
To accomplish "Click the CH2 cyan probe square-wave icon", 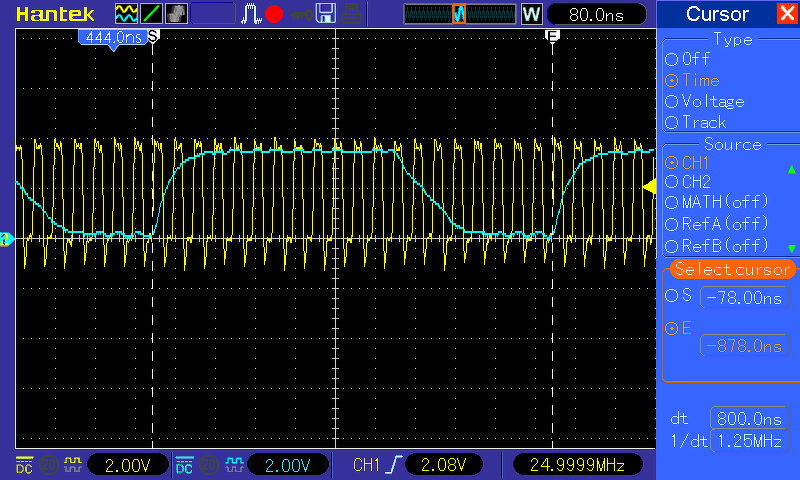I will pyautogui.click(x=234, y=464).
